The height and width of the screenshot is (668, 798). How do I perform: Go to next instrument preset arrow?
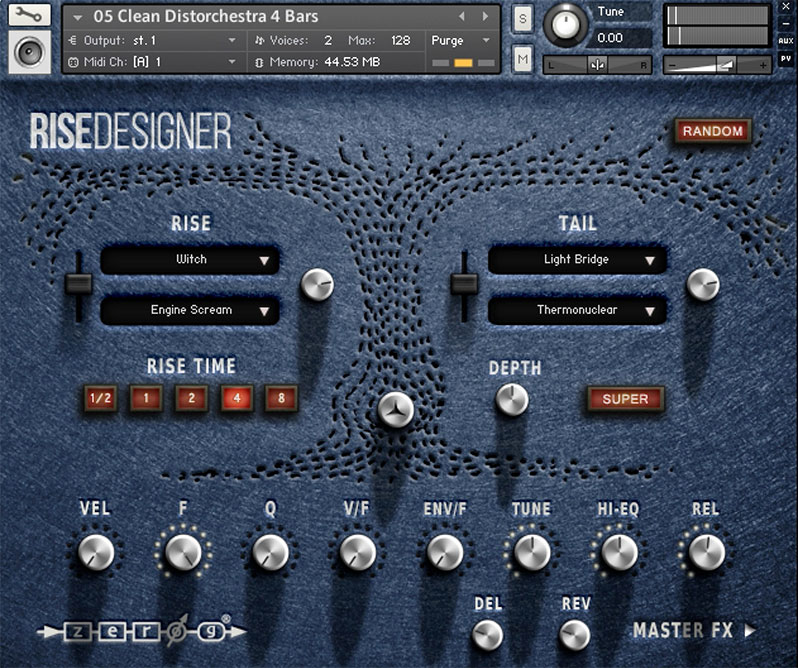click(485, 17)
